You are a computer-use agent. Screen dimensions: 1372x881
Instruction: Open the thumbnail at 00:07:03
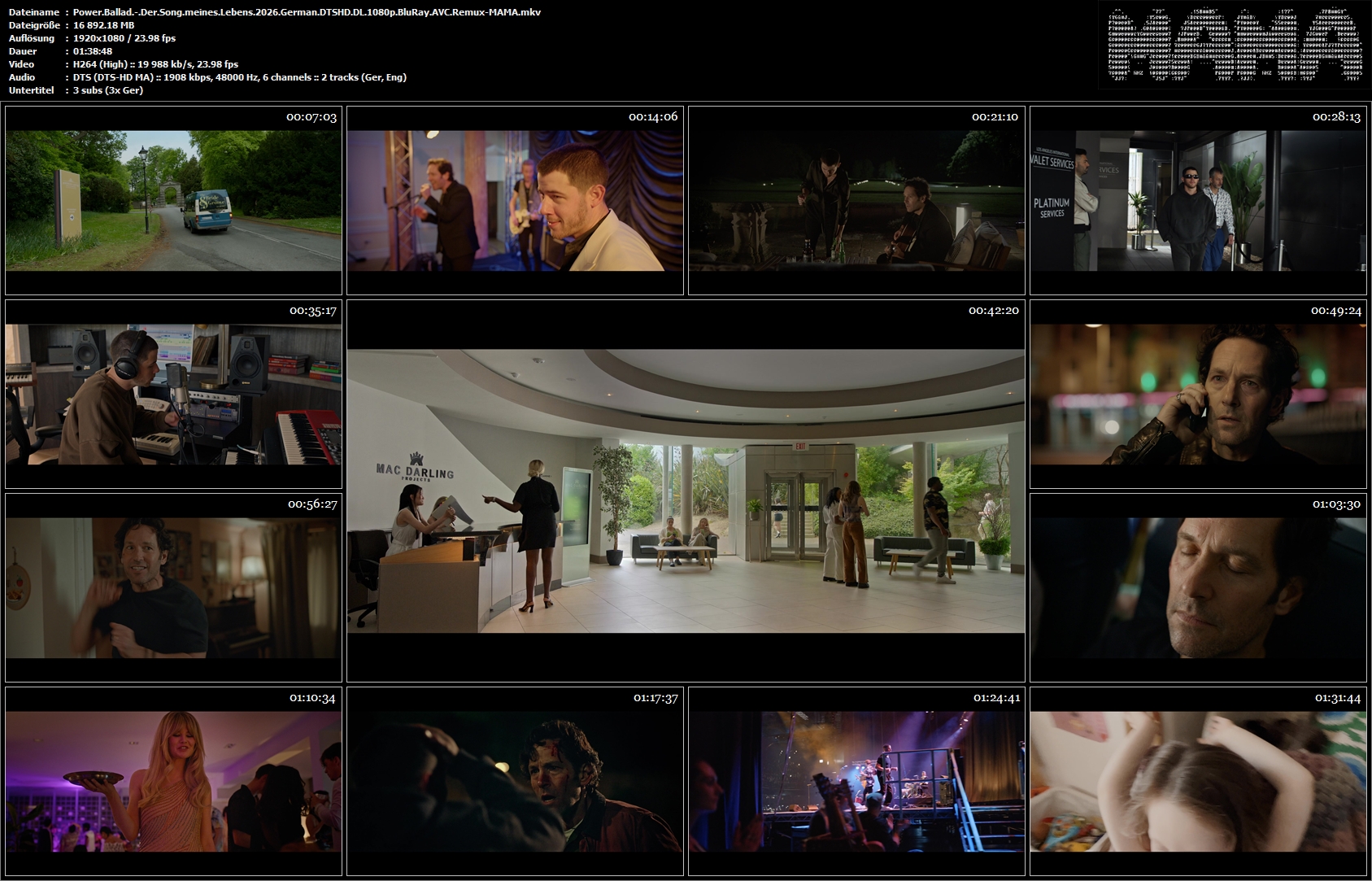coord(173,200)
